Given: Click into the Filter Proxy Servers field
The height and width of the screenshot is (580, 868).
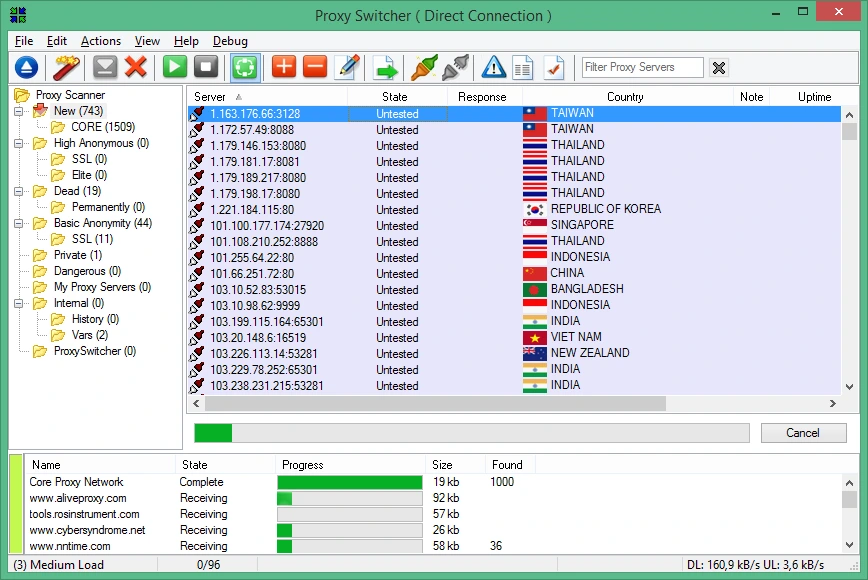Looking at the screenshot, I should [642, 68].
